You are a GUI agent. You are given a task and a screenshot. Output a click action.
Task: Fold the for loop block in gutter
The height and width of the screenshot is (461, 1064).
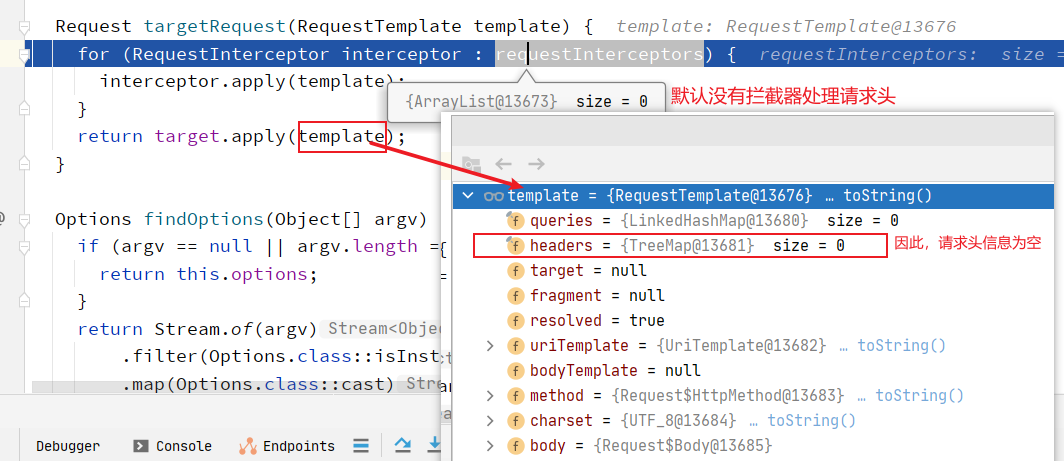coord(25,54)
